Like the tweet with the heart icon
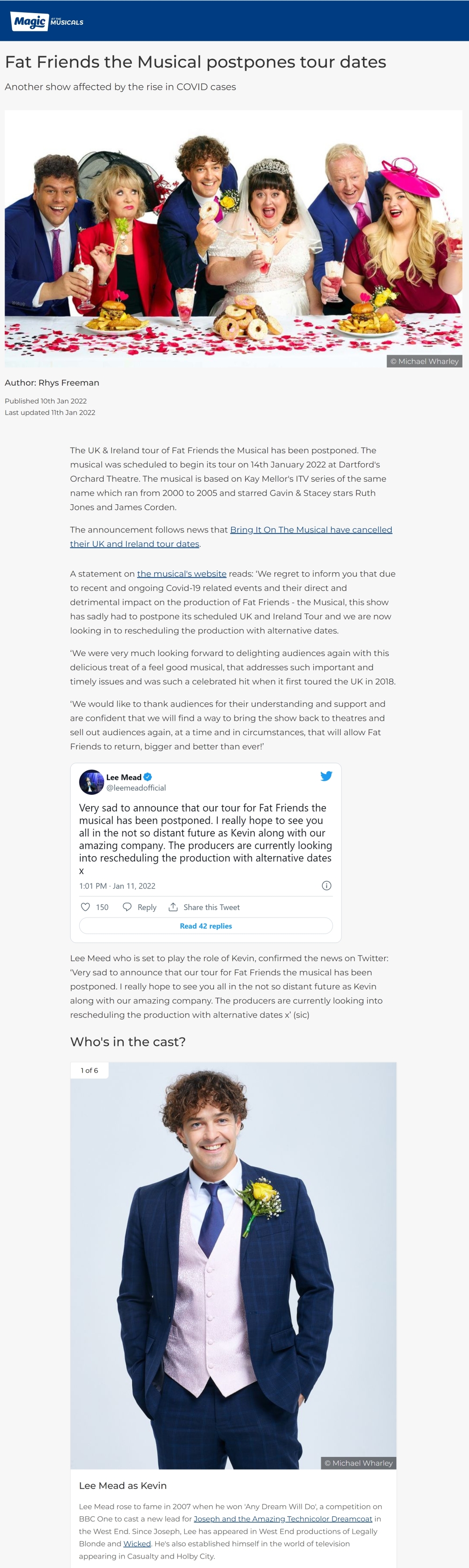The image size is (469, 1568). 85,907
